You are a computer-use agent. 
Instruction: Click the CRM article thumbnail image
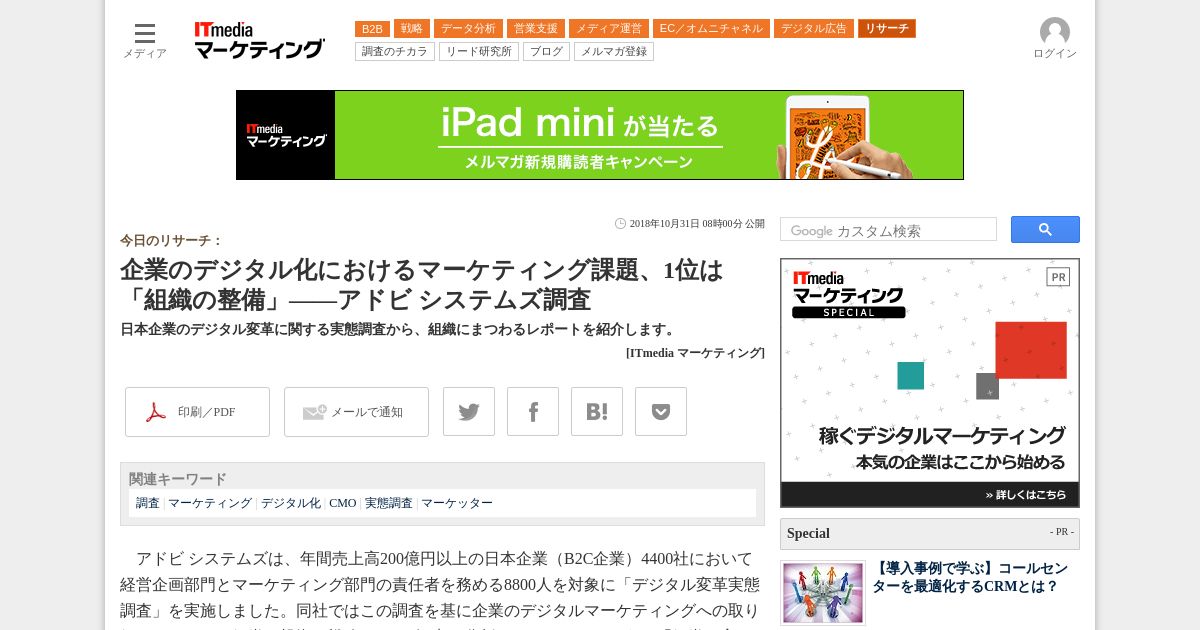[x=823, y=593]
